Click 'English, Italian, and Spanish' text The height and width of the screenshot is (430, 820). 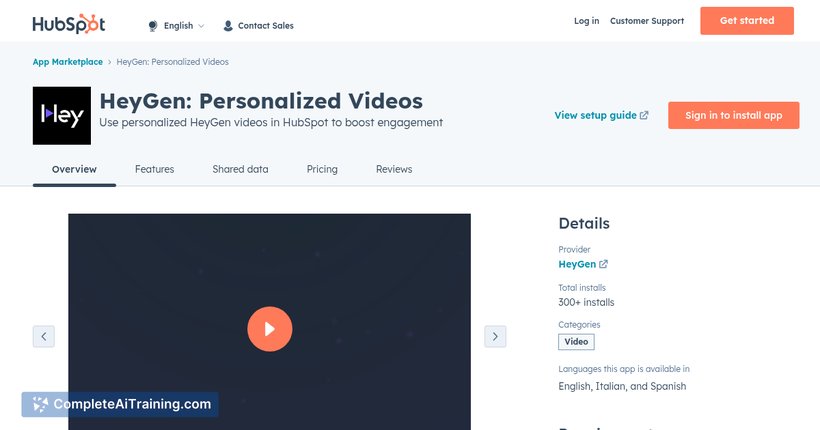pos(622,387)
